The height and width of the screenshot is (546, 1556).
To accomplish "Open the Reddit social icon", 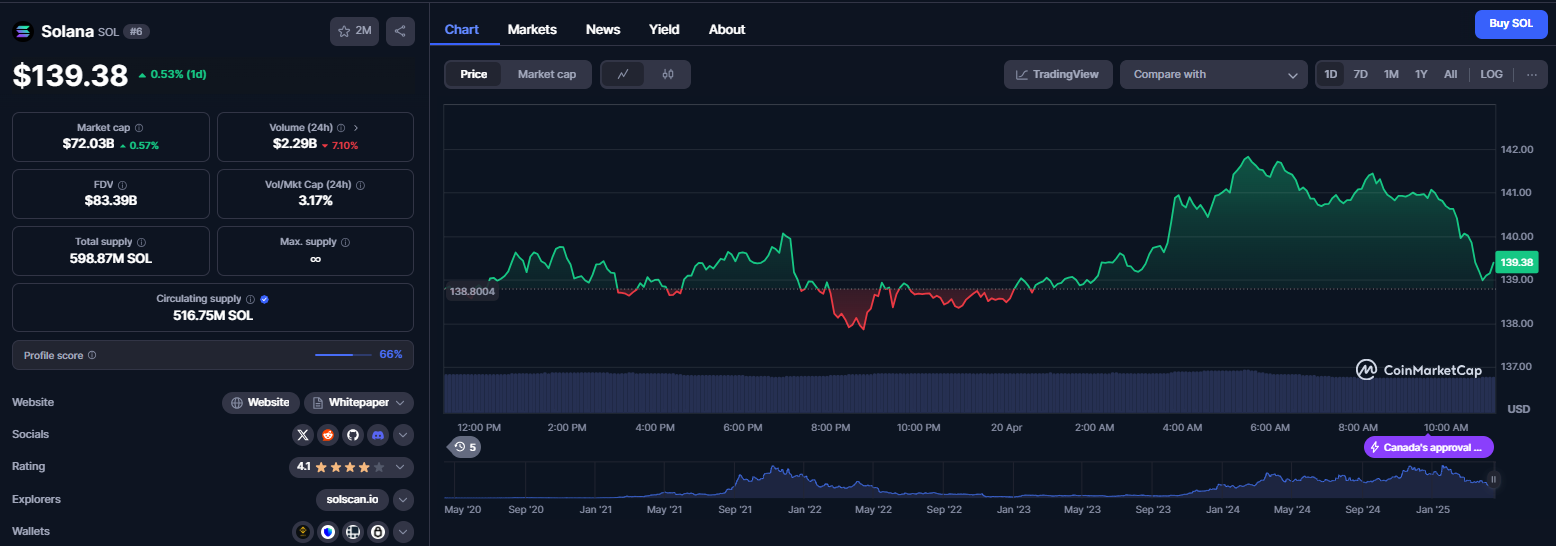I will click(328, 435).
